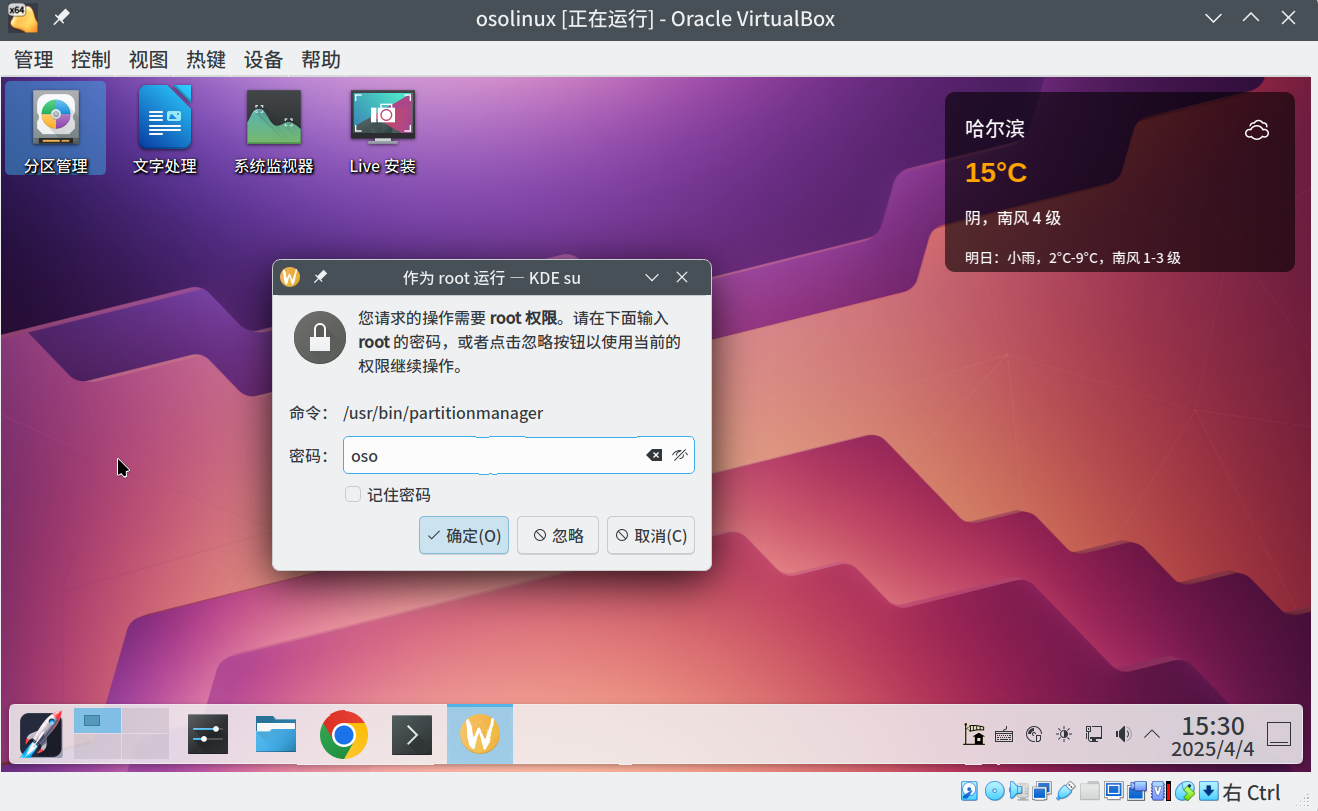The image size is (1318, 811).
Task: Open Google Chrome from the taskbar
Action: click(343, 734)
